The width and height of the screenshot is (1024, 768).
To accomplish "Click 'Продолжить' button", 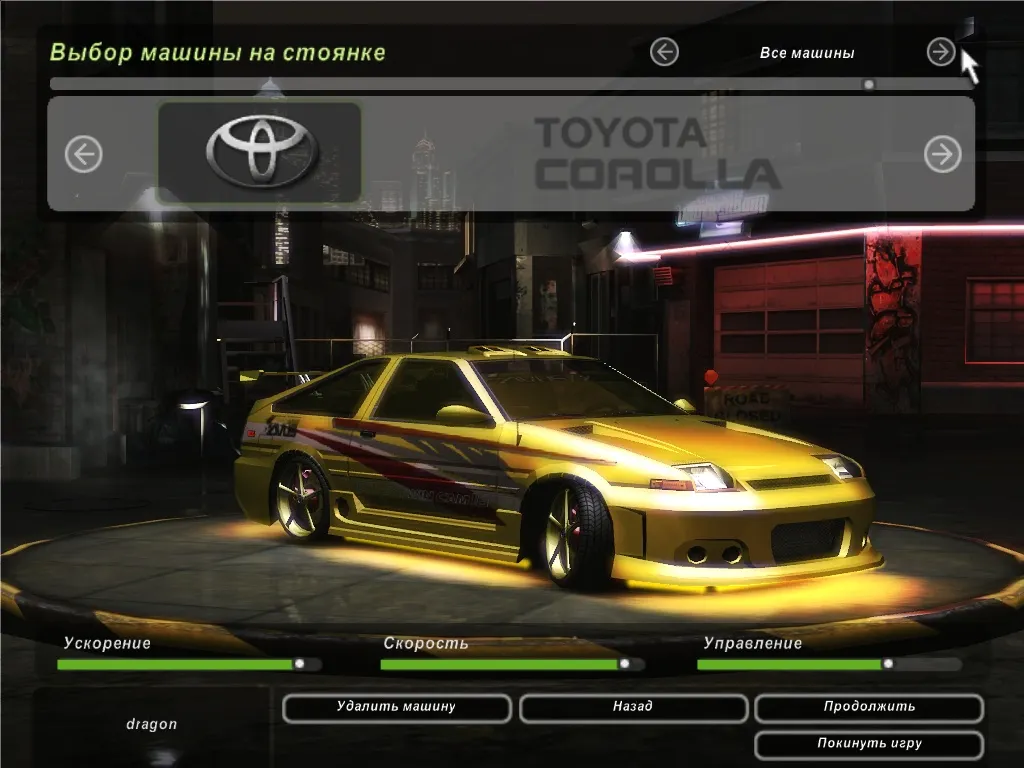I will [x=869, y=707].
